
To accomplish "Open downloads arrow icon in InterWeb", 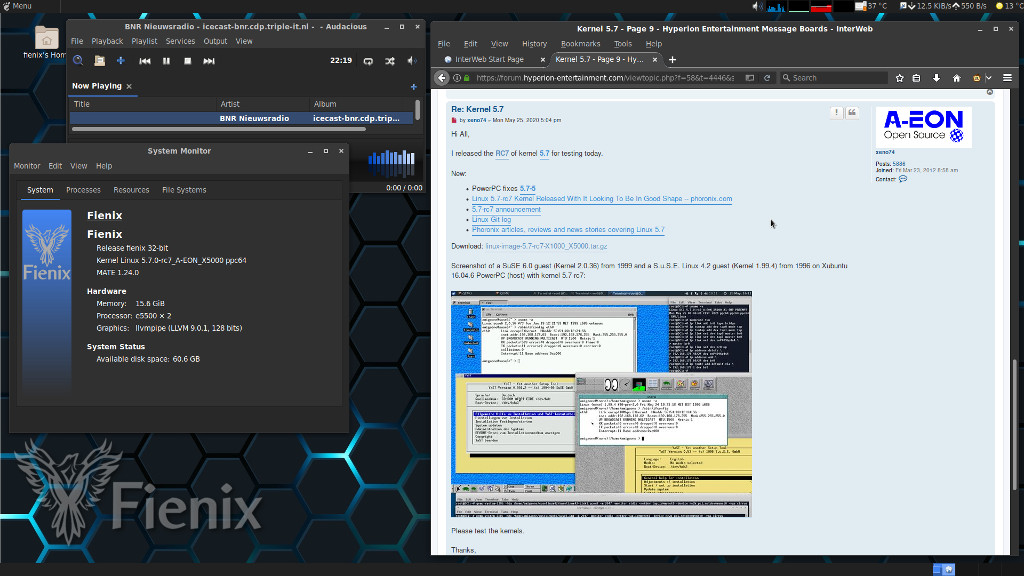I will 936,78.
